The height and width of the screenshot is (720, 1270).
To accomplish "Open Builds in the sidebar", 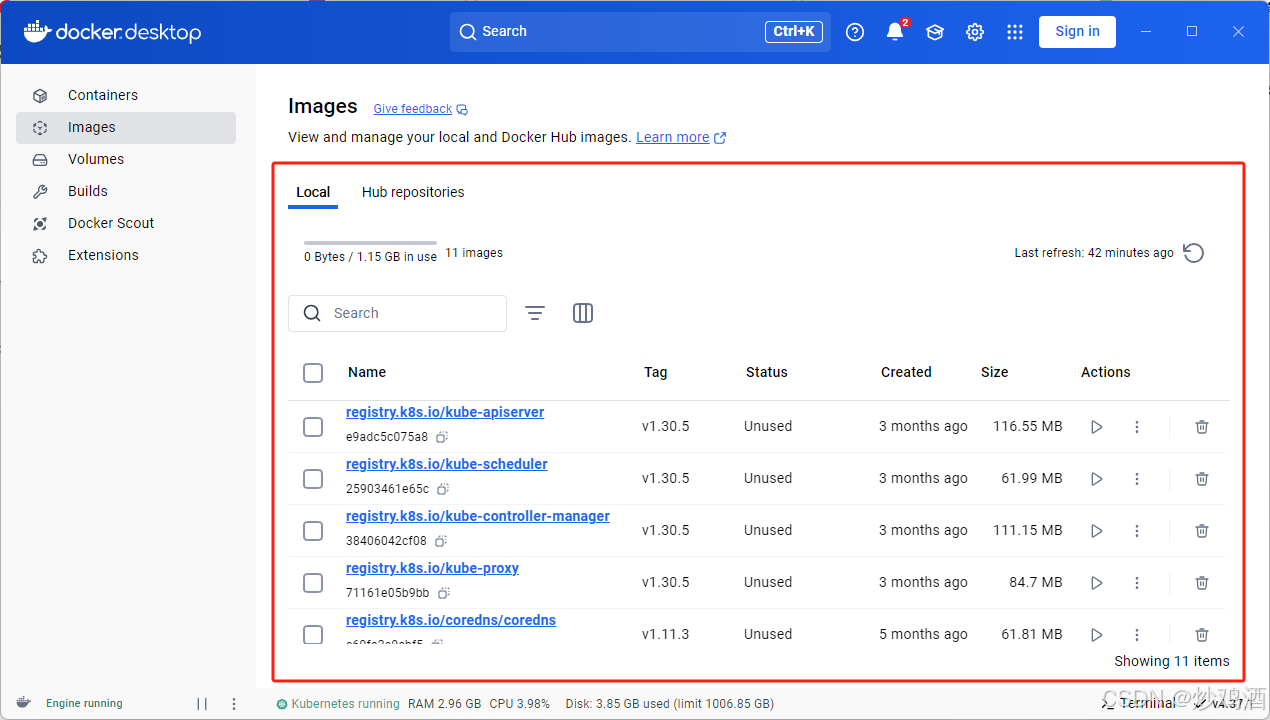I will tap(126, 191).
